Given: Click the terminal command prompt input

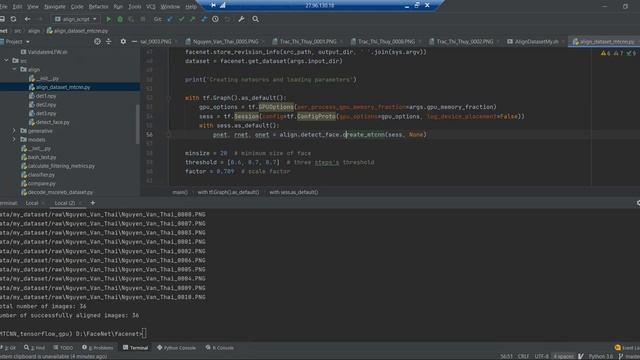Looking at the screenshot, I should [x=144, y=333].
